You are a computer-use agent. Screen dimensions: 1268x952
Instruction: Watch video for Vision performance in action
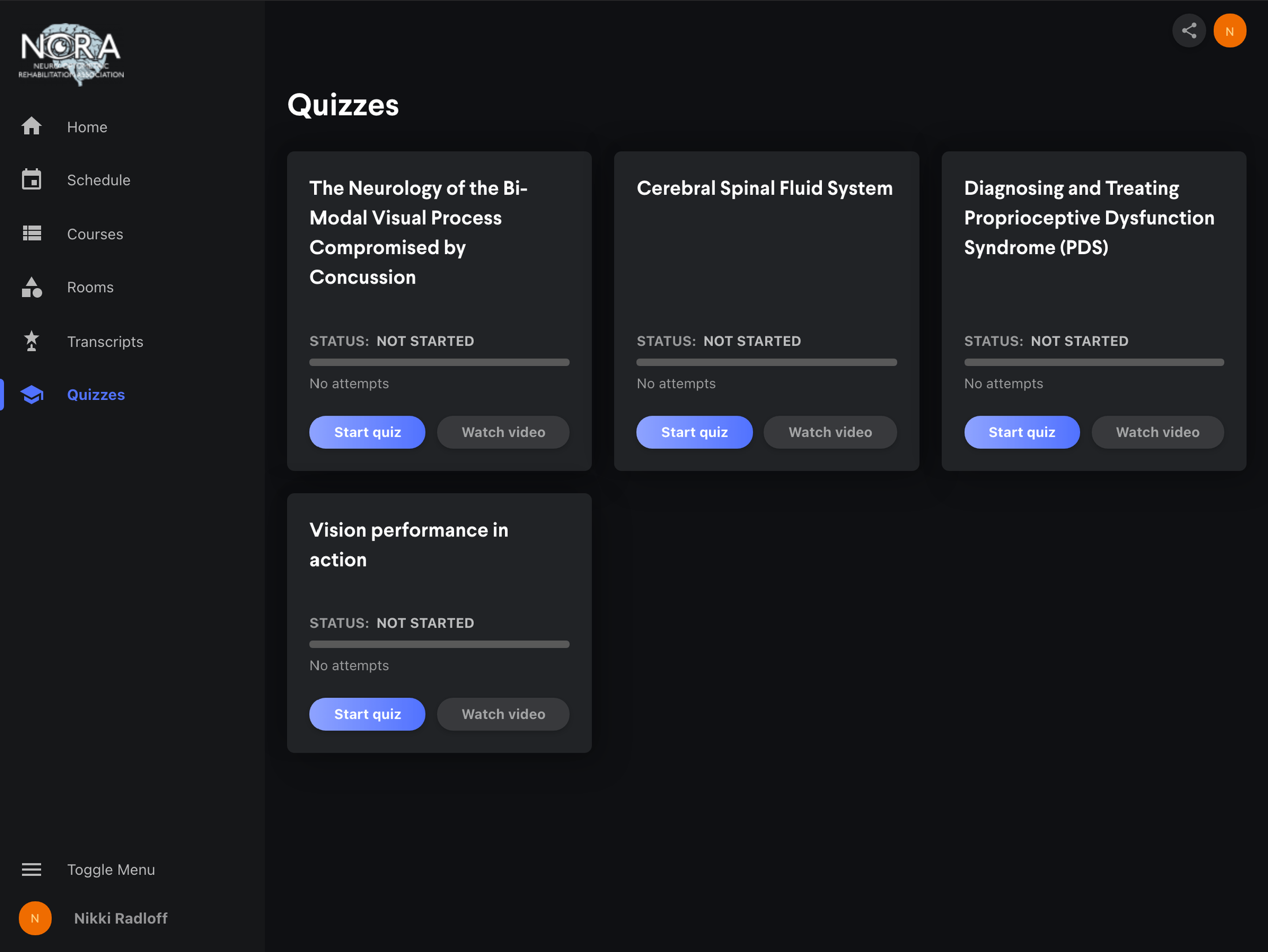[503, 714]
